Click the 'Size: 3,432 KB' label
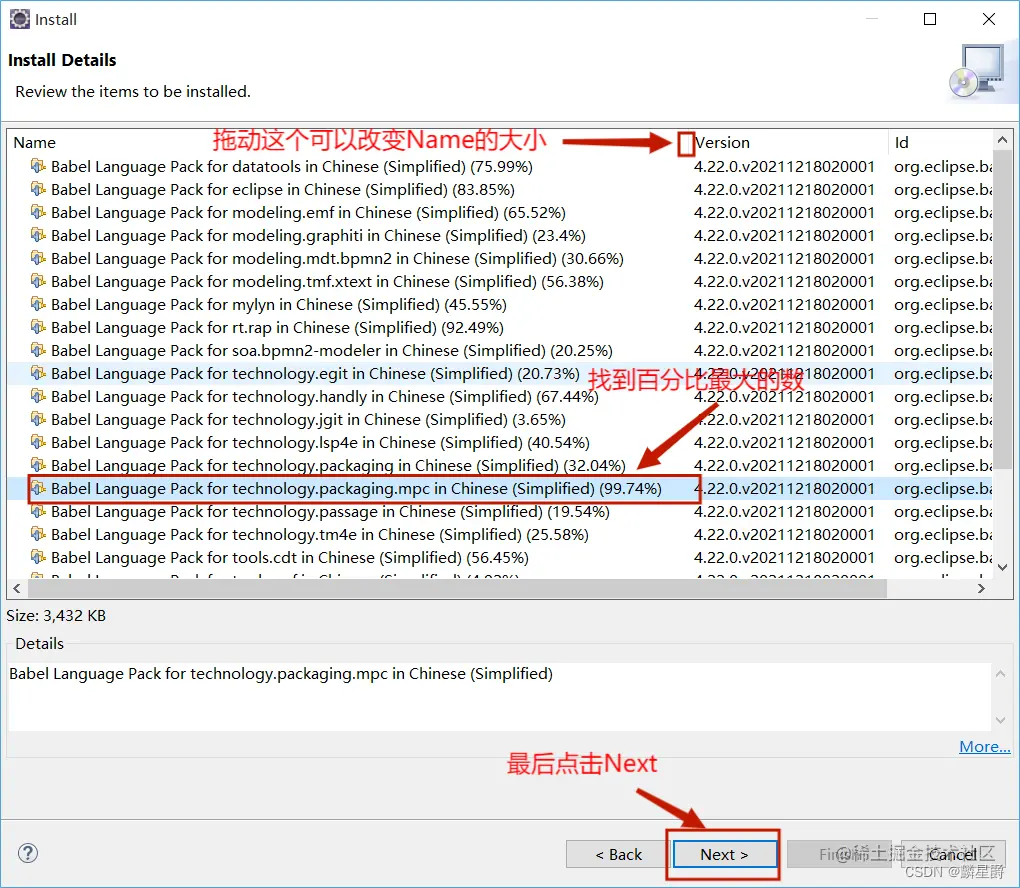The height and width of the screenshot is (888, 1020). coord(56,615)
